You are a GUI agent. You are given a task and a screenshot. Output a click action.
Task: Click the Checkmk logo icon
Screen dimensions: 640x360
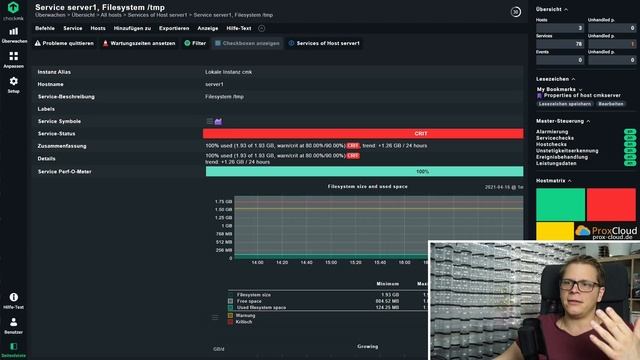13,7
